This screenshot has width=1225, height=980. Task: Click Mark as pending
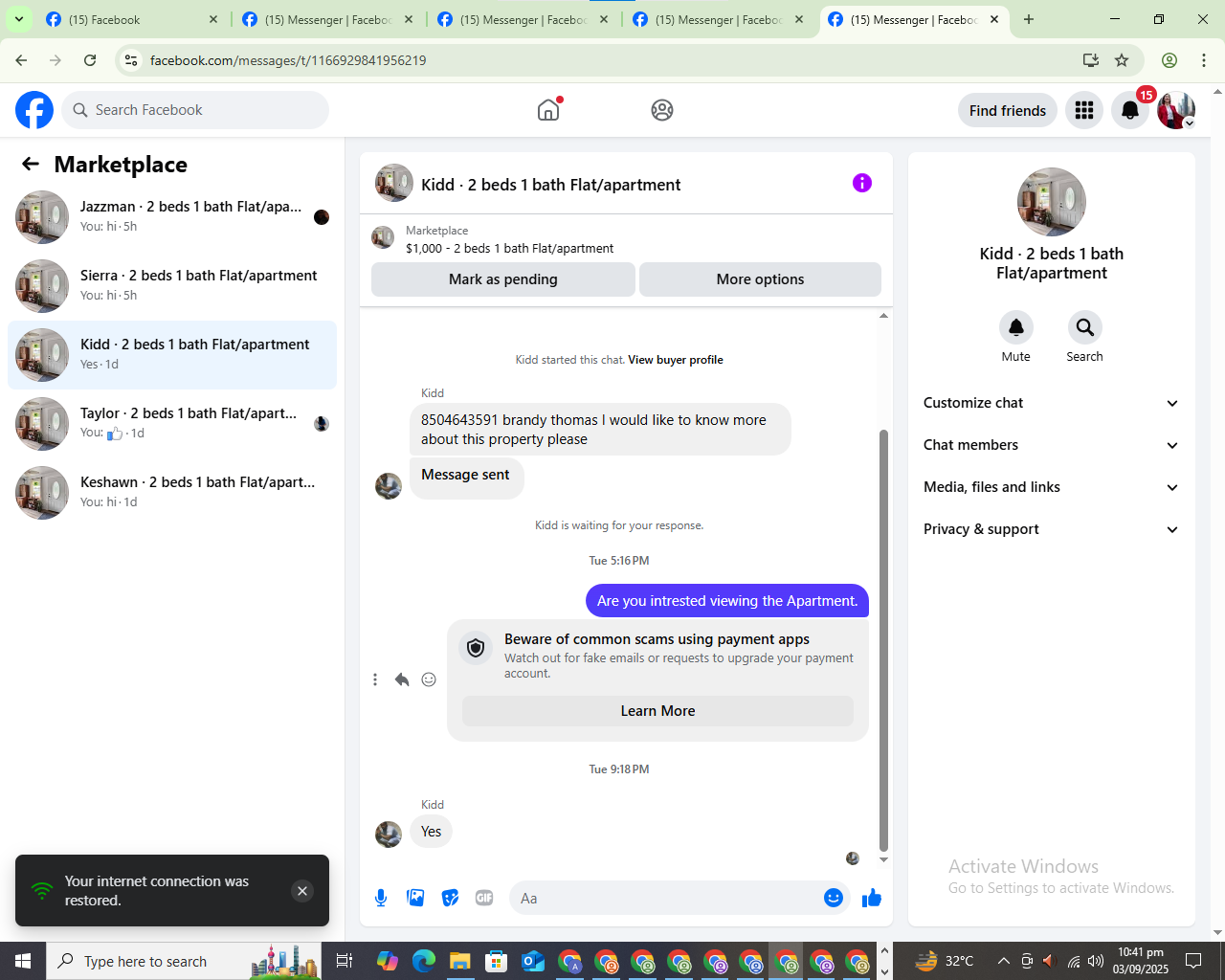pos(503,279)
